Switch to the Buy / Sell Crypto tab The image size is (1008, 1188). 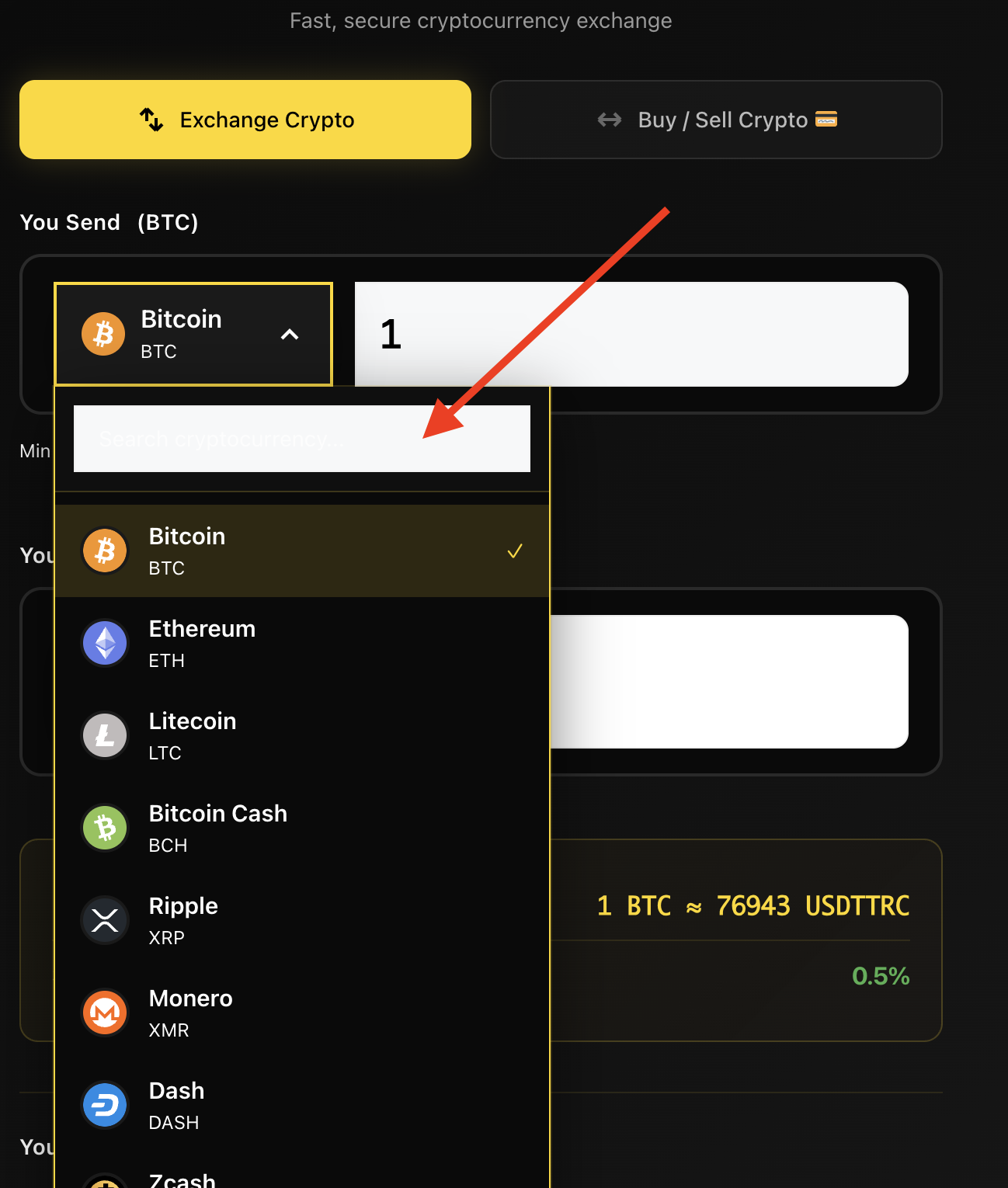pos(716,120)
